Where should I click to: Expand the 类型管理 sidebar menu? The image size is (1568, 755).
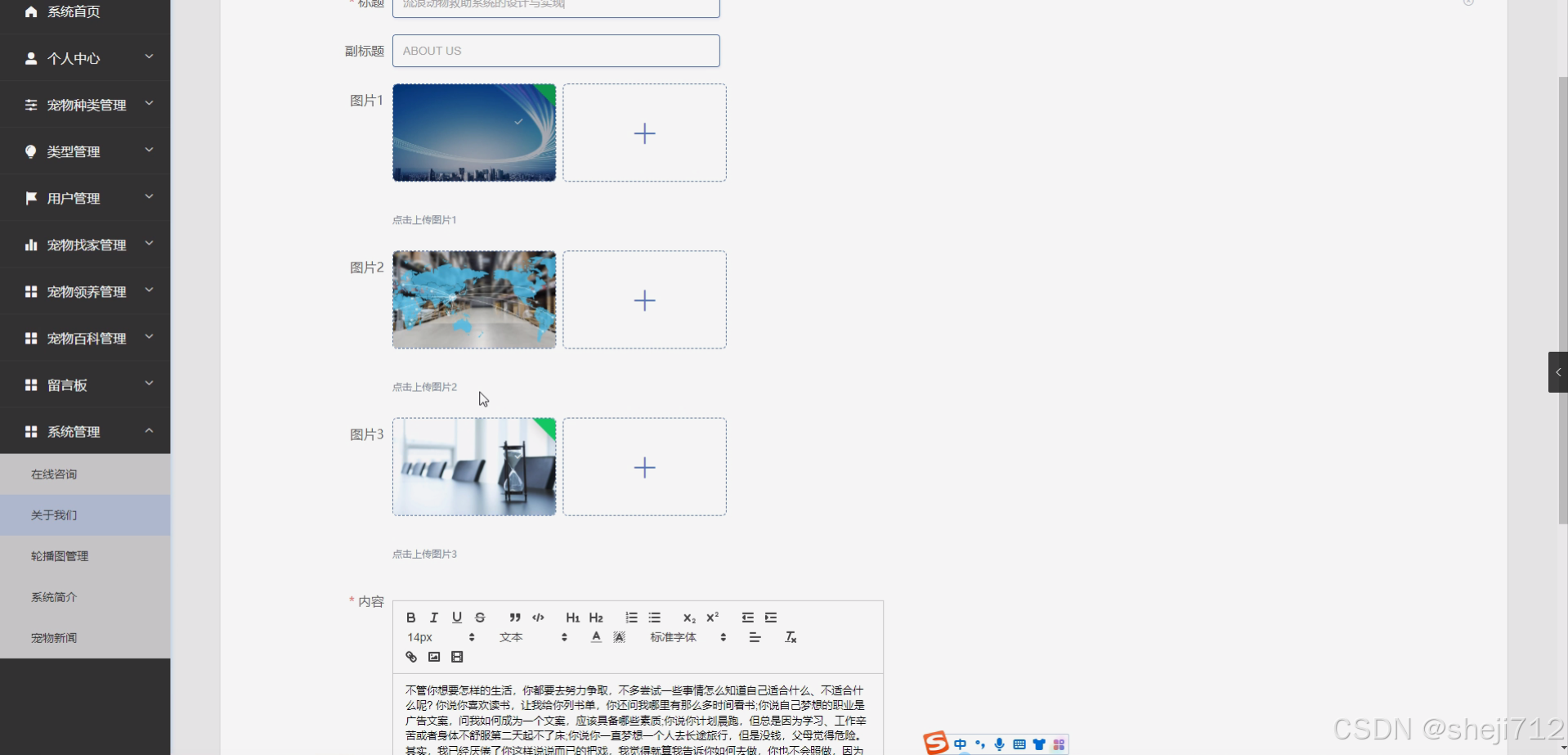(x=85, y=151)
